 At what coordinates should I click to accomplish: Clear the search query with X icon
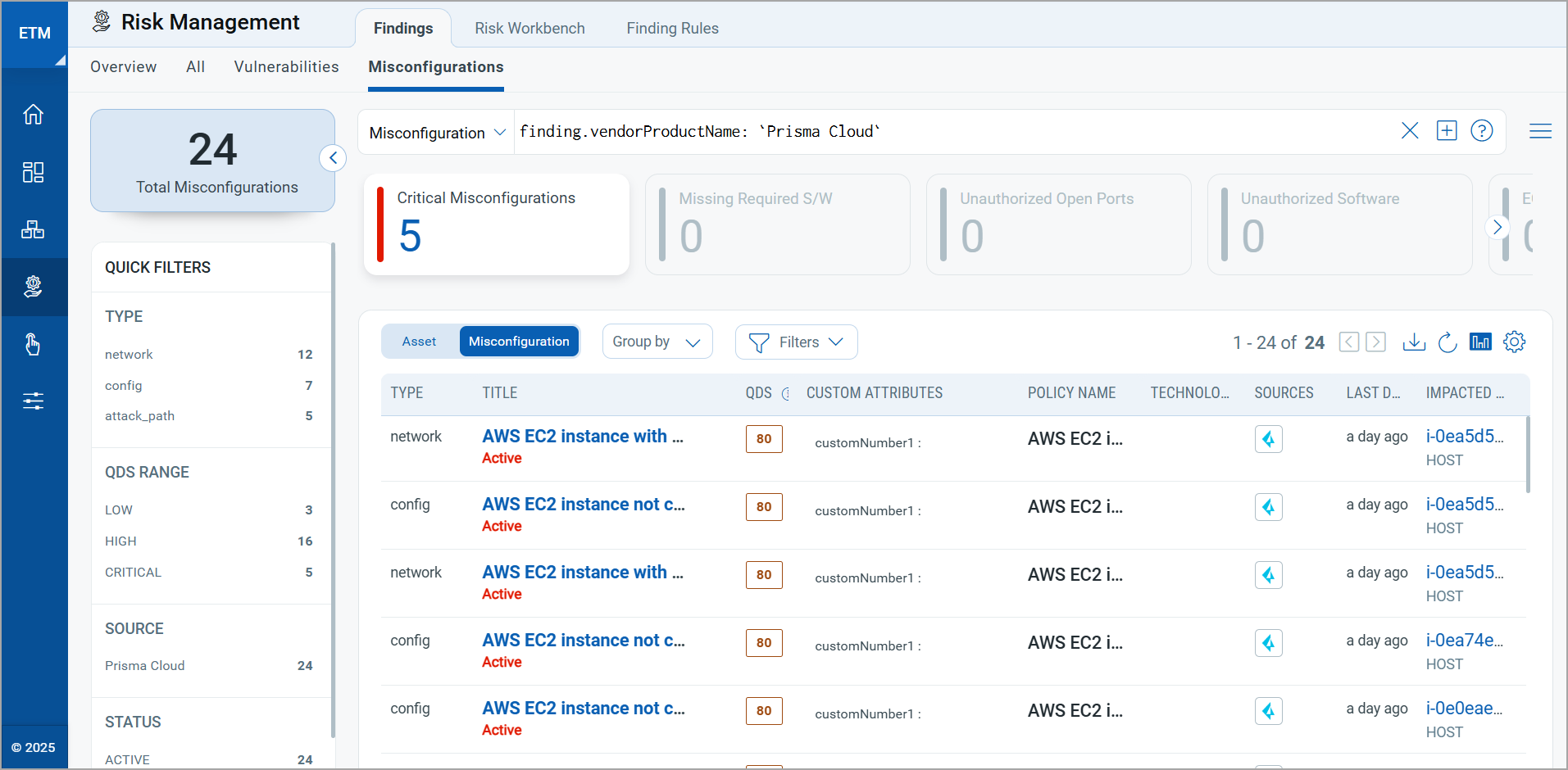[1409, 131]
